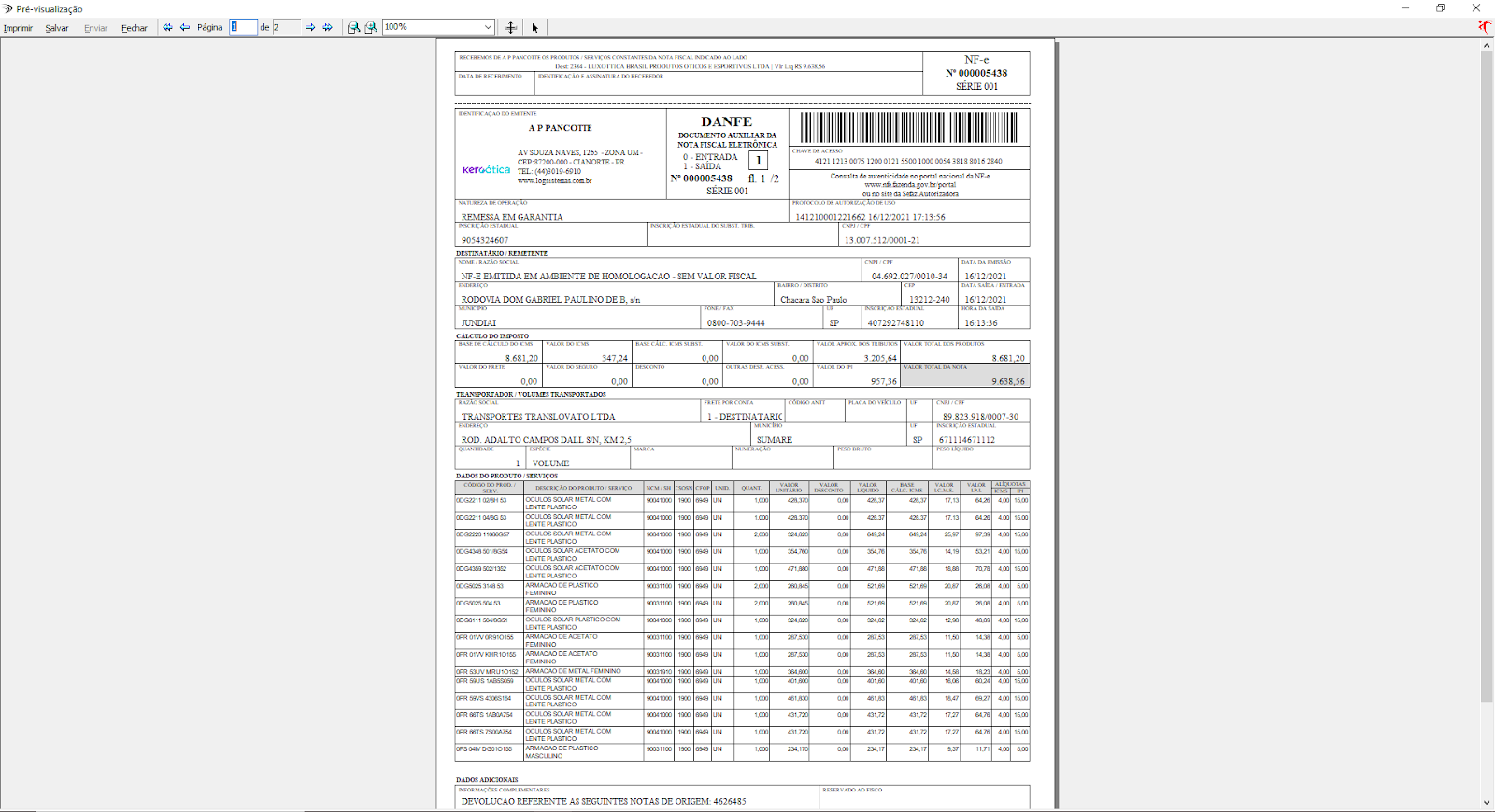This screenshot has height=812, width=1495.
Task: Click the Kerootica logo in the document
Action: point(486,170)
